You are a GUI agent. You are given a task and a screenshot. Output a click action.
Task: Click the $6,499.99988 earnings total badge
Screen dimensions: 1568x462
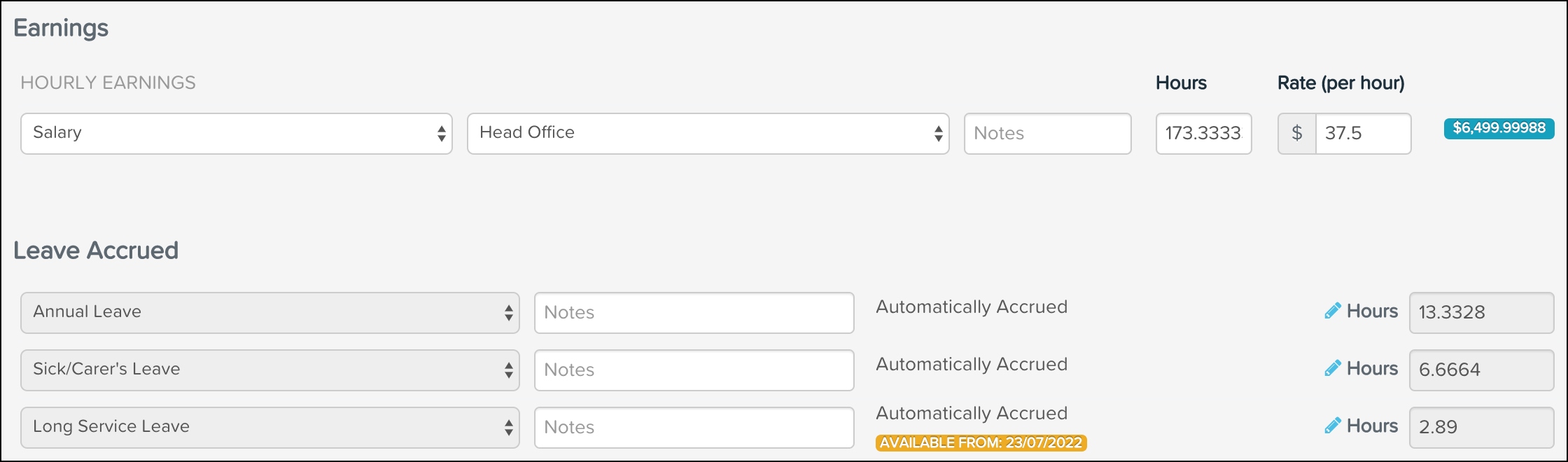[x=1499, y=128]
